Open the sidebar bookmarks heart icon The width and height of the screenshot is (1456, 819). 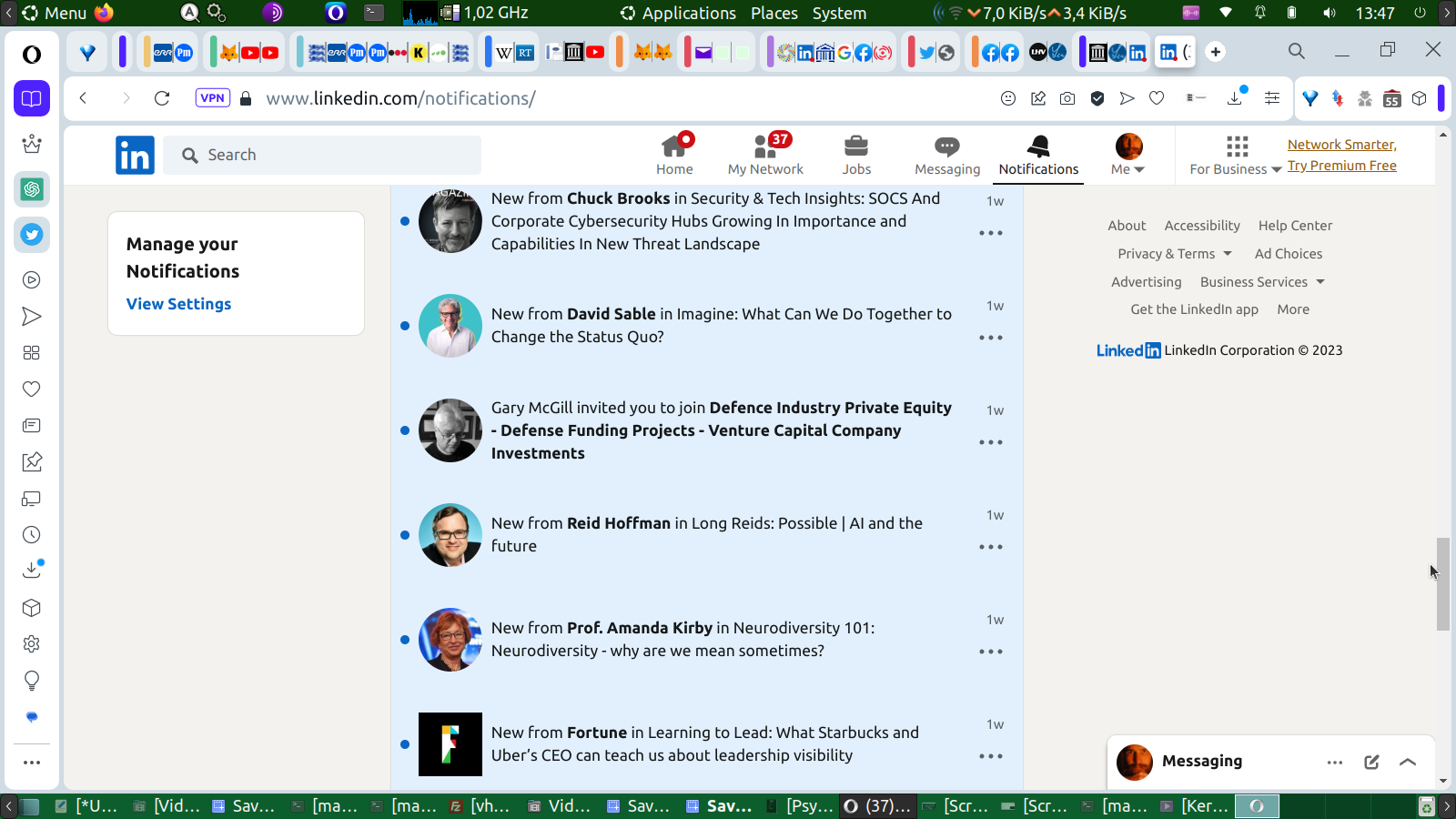(32, 389)
